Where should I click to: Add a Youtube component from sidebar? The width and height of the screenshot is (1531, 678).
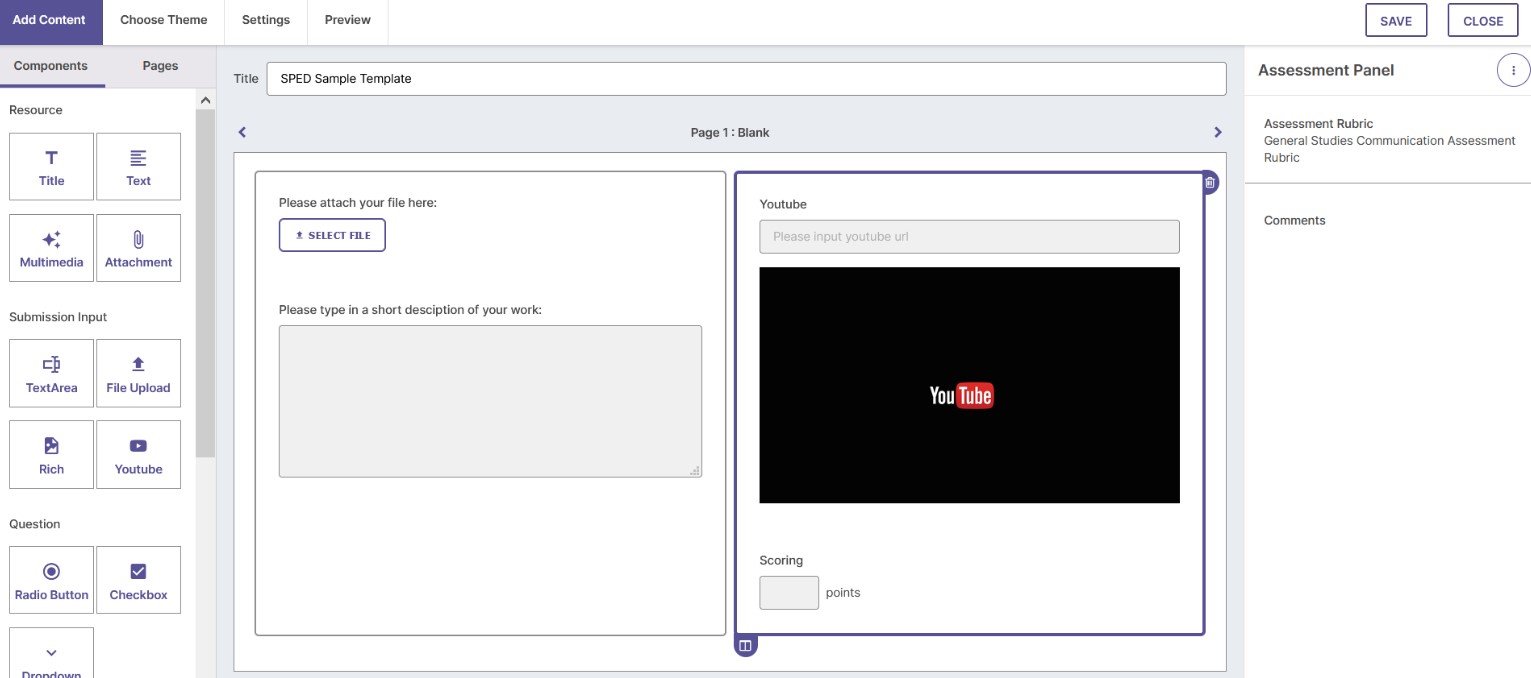pyautogui.click(x=138, y=454)
